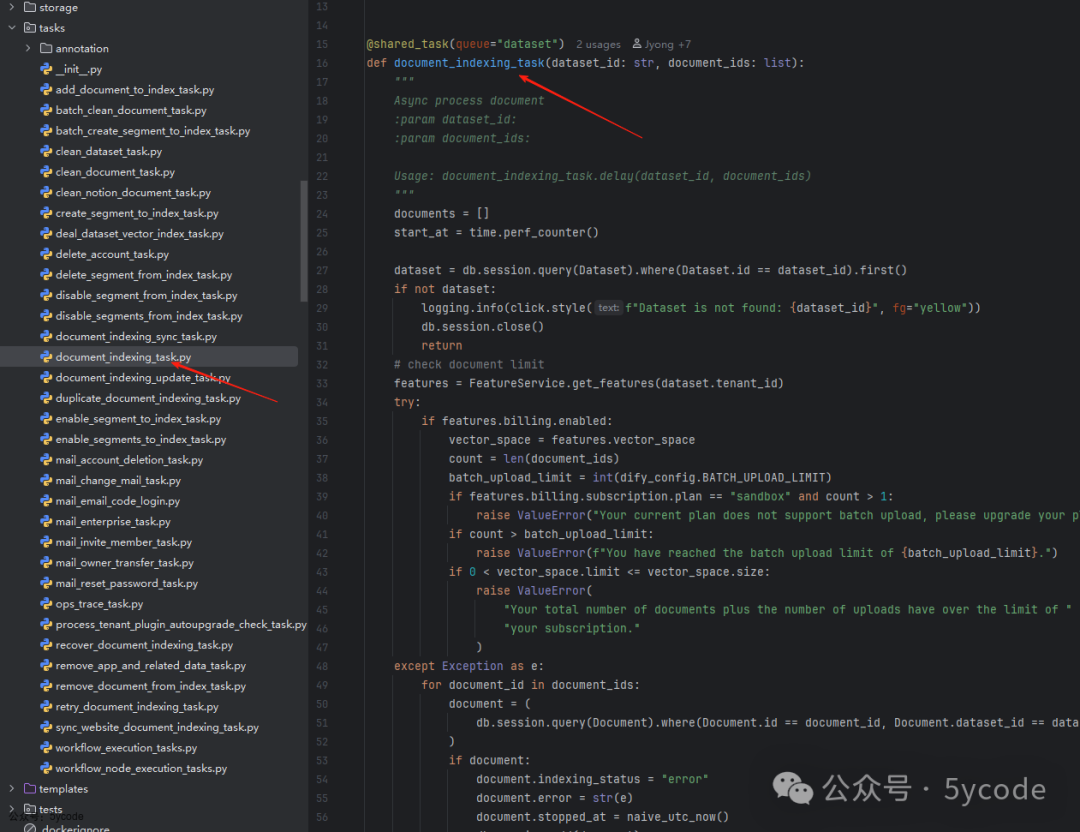Click the storage folder icon

click(x=29, y=7)
